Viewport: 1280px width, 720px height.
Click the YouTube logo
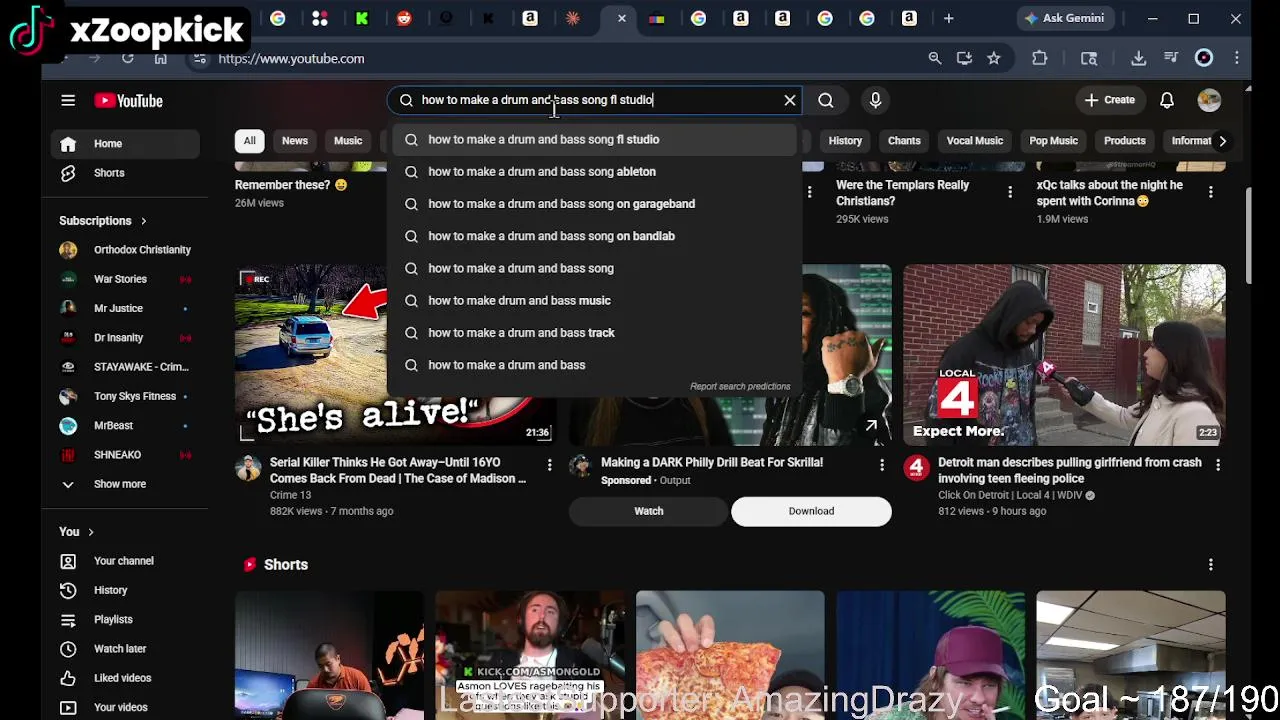tap(128, 100)
